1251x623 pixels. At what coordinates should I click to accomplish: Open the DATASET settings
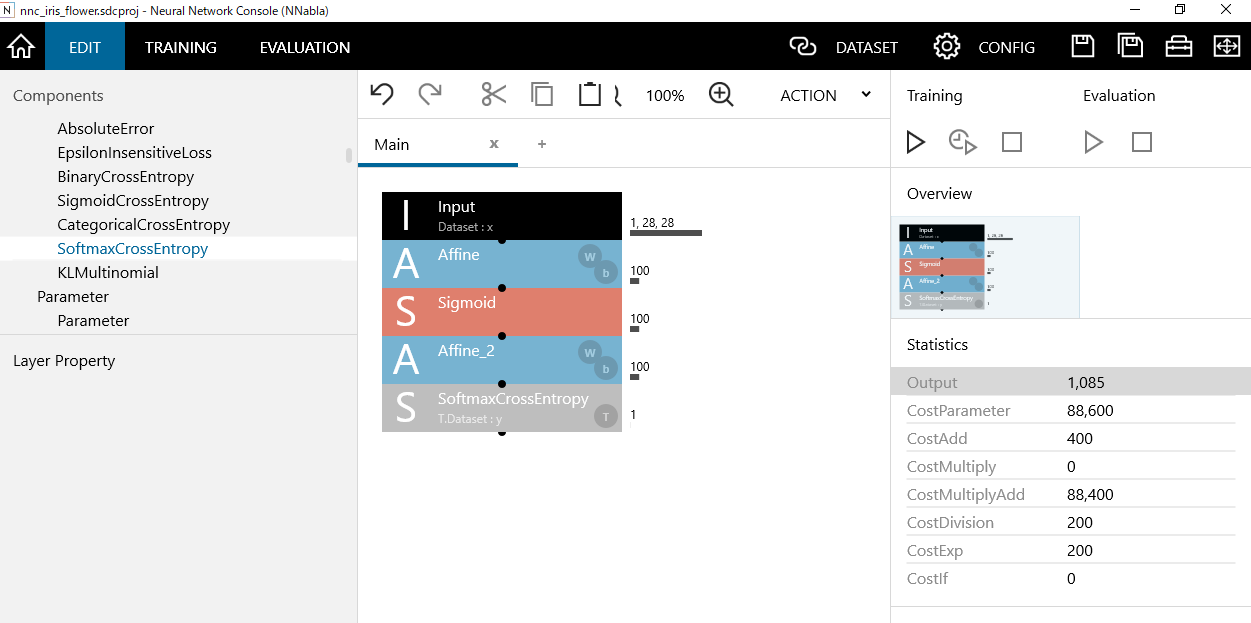tap(844, 47)
